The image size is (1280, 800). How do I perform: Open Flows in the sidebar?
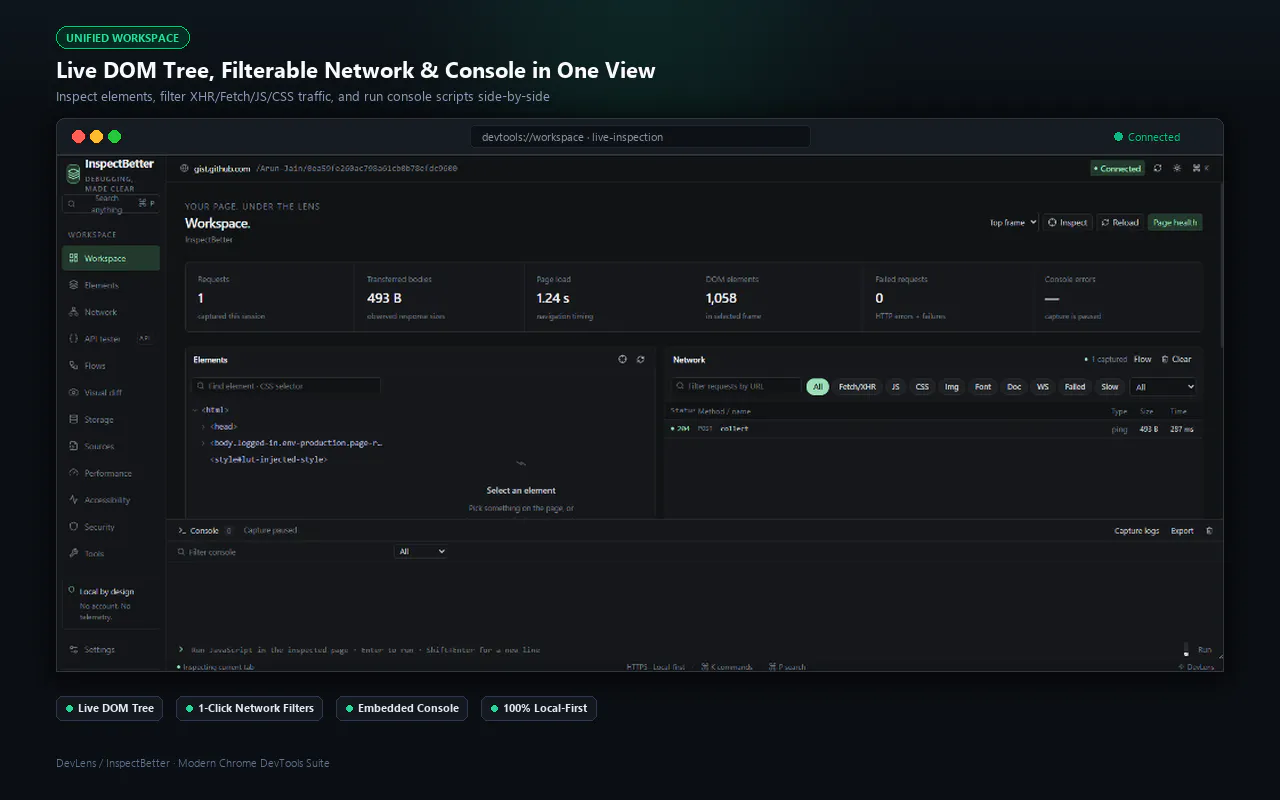(x=110, y=366)
